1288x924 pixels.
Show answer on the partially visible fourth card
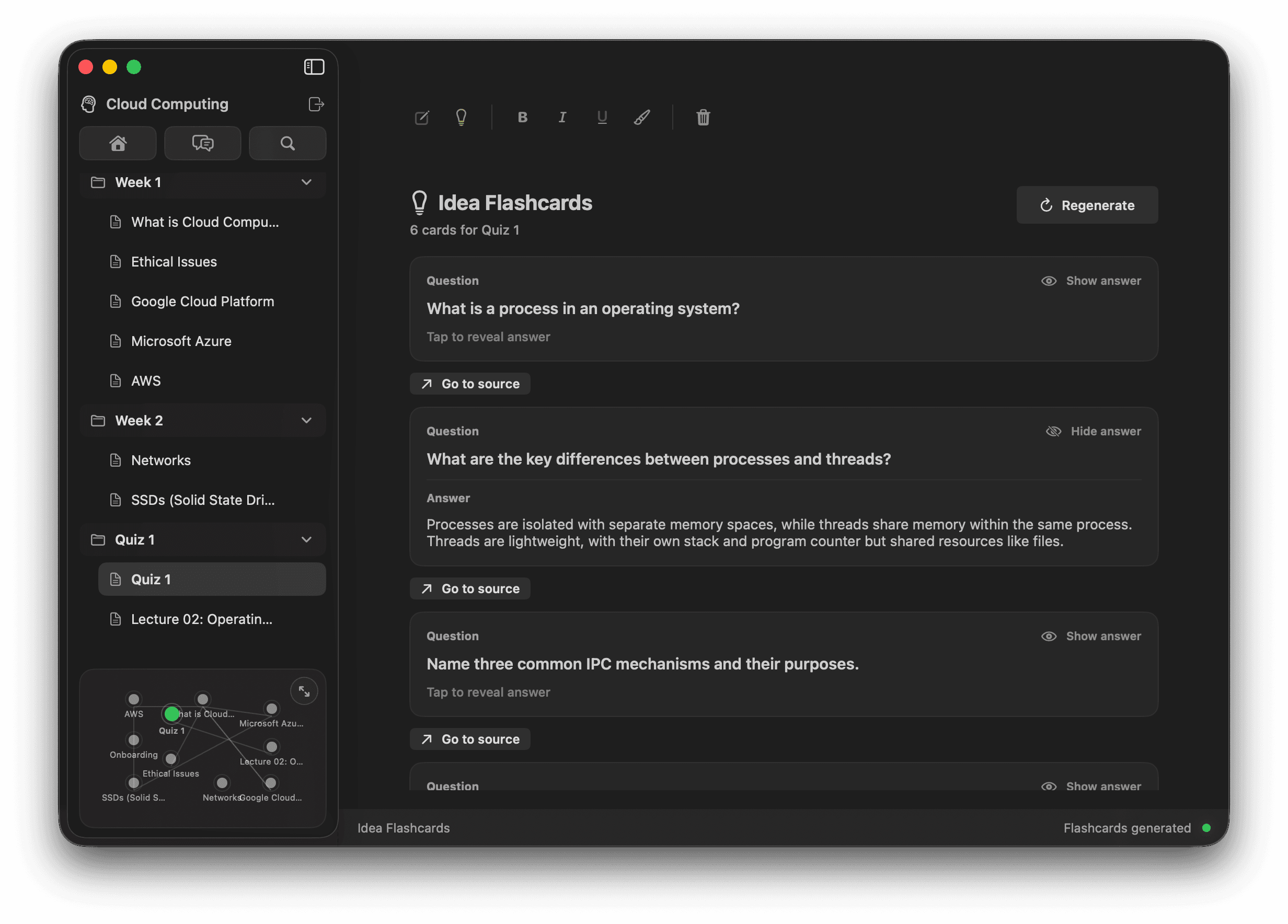click(x=1091, y=786)
